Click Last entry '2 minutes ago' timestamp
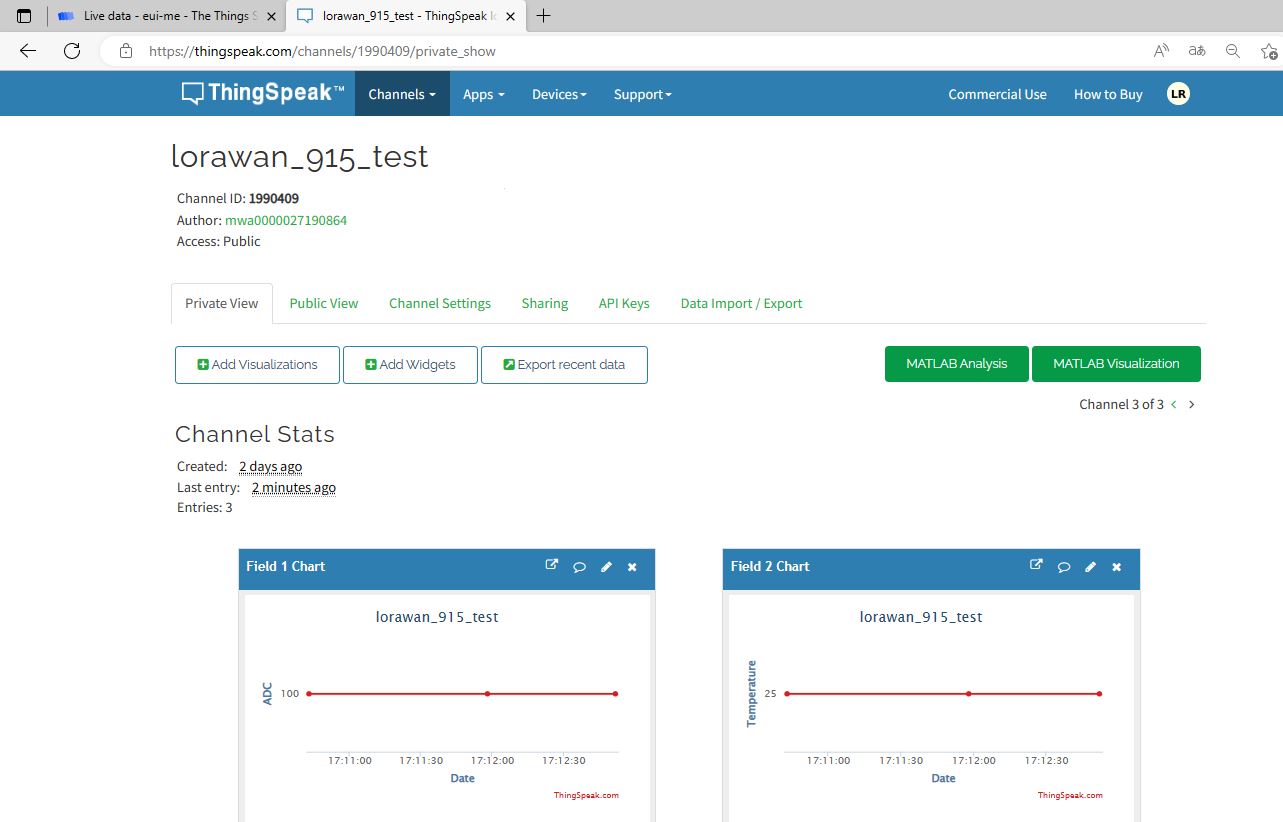 [x=293, y=487]
